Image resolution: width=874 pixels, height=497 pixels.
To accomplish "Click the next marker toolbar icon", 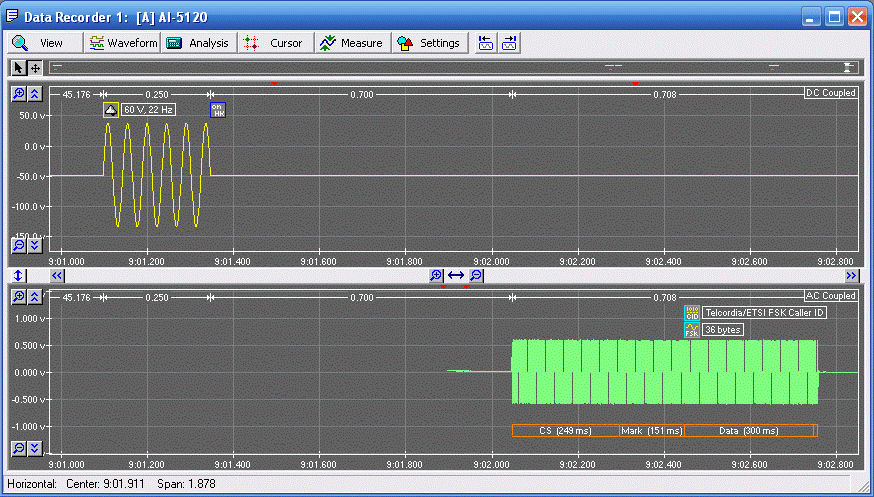I will pos(509,43).
